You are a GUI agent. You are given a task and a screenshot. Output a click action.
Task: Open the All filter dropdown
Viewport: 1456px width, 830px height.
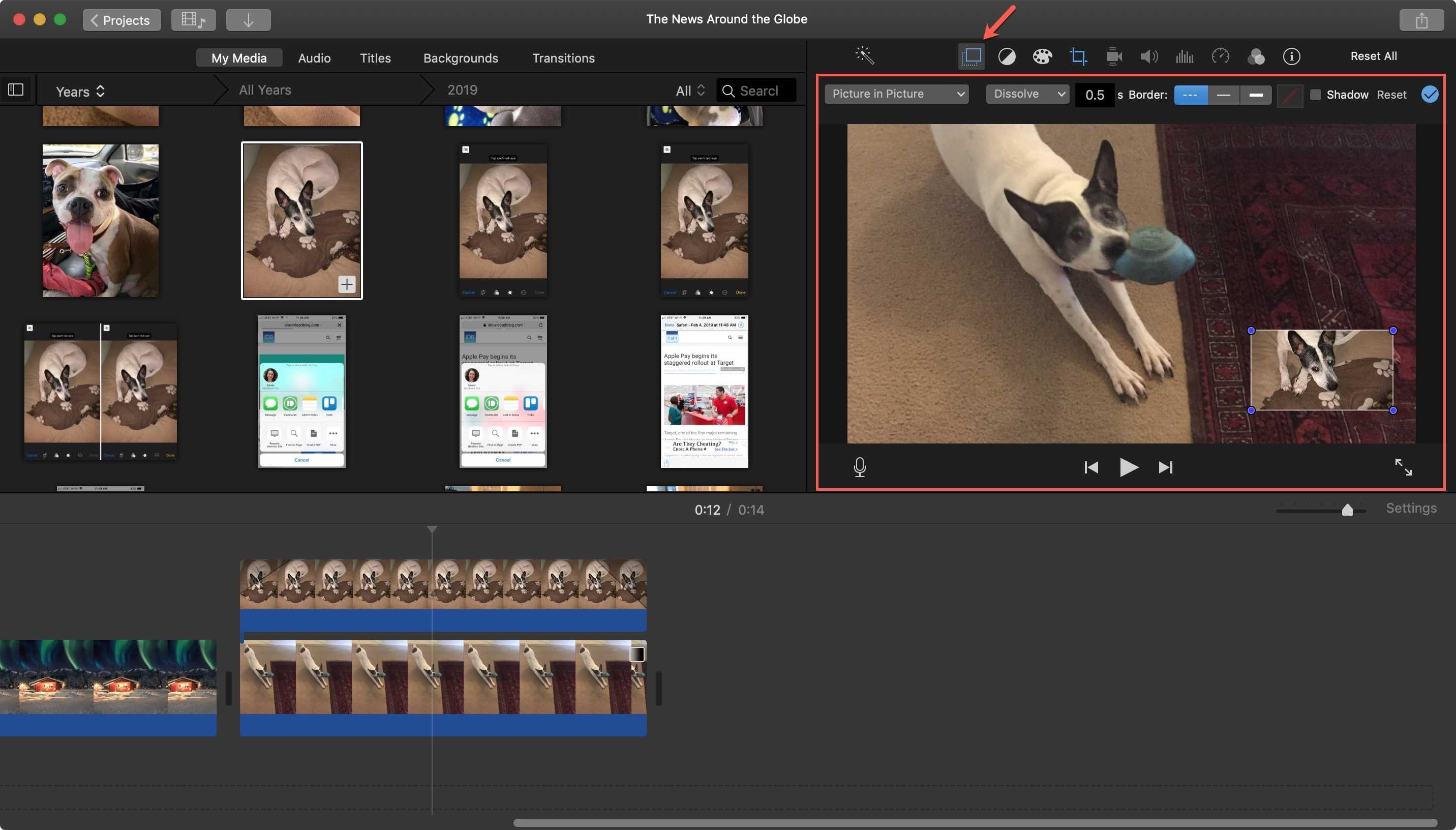click(690, 91)
